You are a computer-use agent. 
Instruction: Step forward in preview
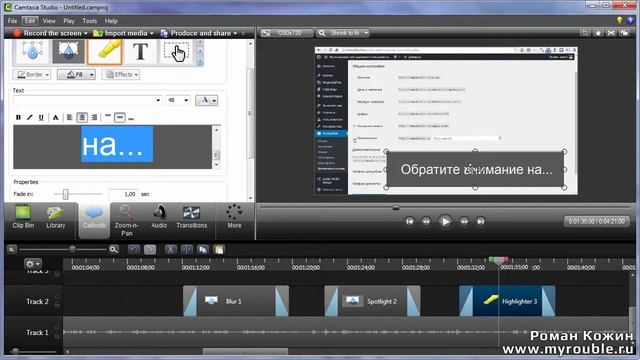tap(464, 221)
